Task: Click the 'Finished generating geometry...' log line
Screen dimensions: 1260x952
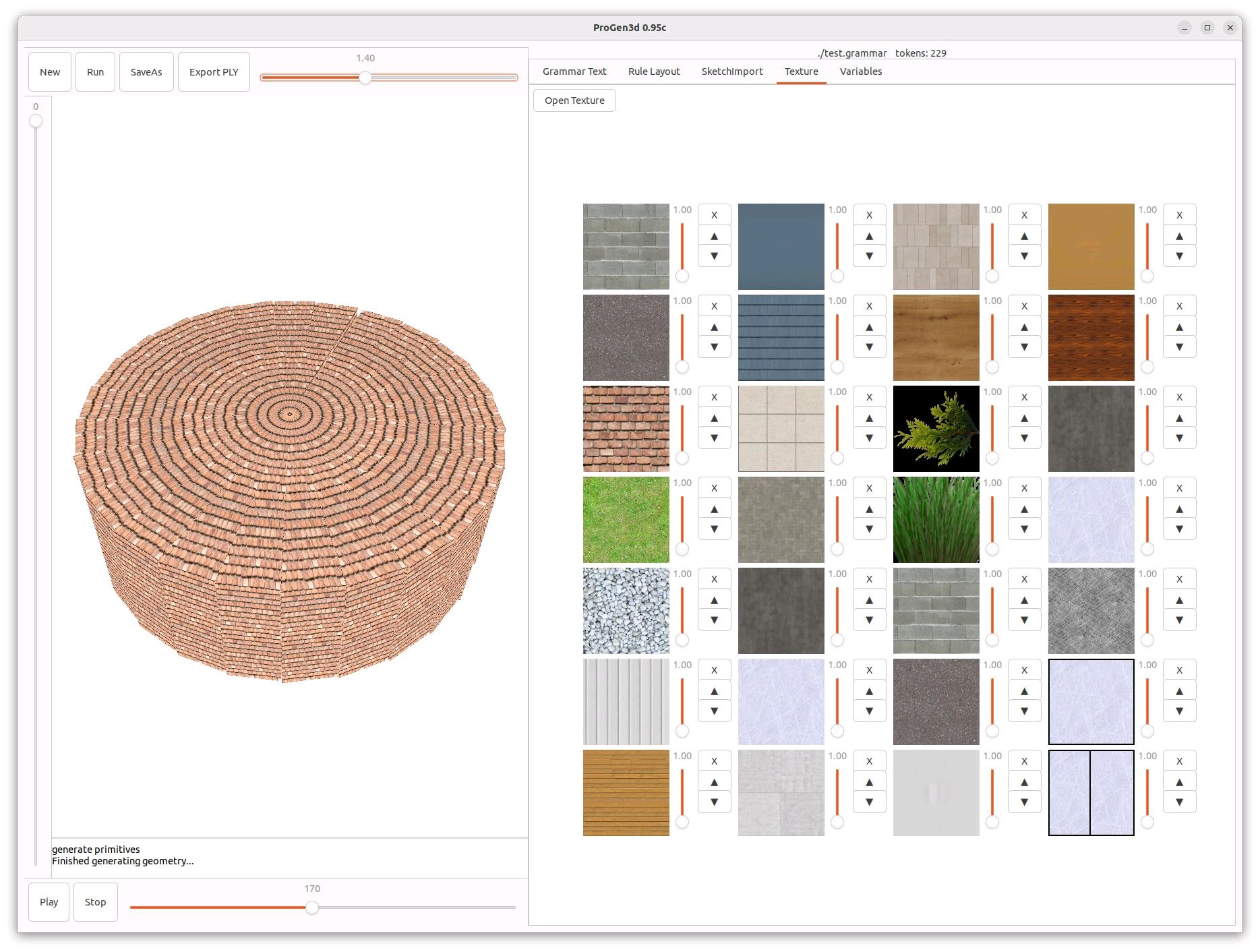Action: click(x=123, y=861)
